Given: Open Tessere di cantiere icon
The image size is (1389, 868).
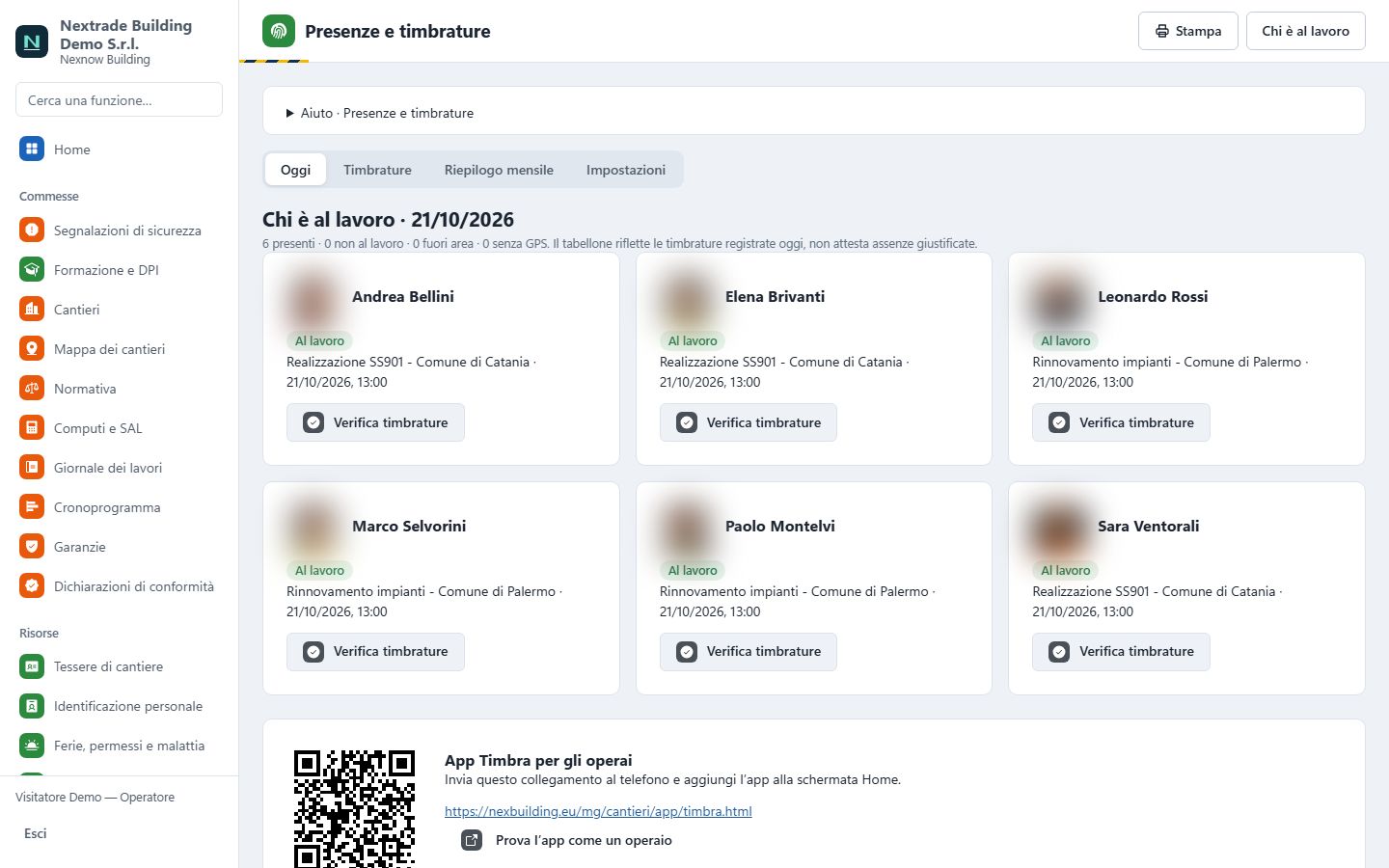Looking at the screenshot, I should (32, 666).
